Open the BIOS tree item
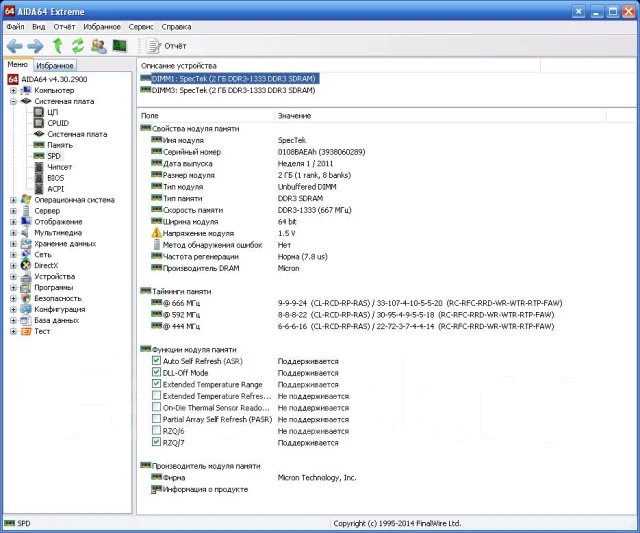Viewport: 640px width, 533px height. pyautogui.click(x=55, y=178)
